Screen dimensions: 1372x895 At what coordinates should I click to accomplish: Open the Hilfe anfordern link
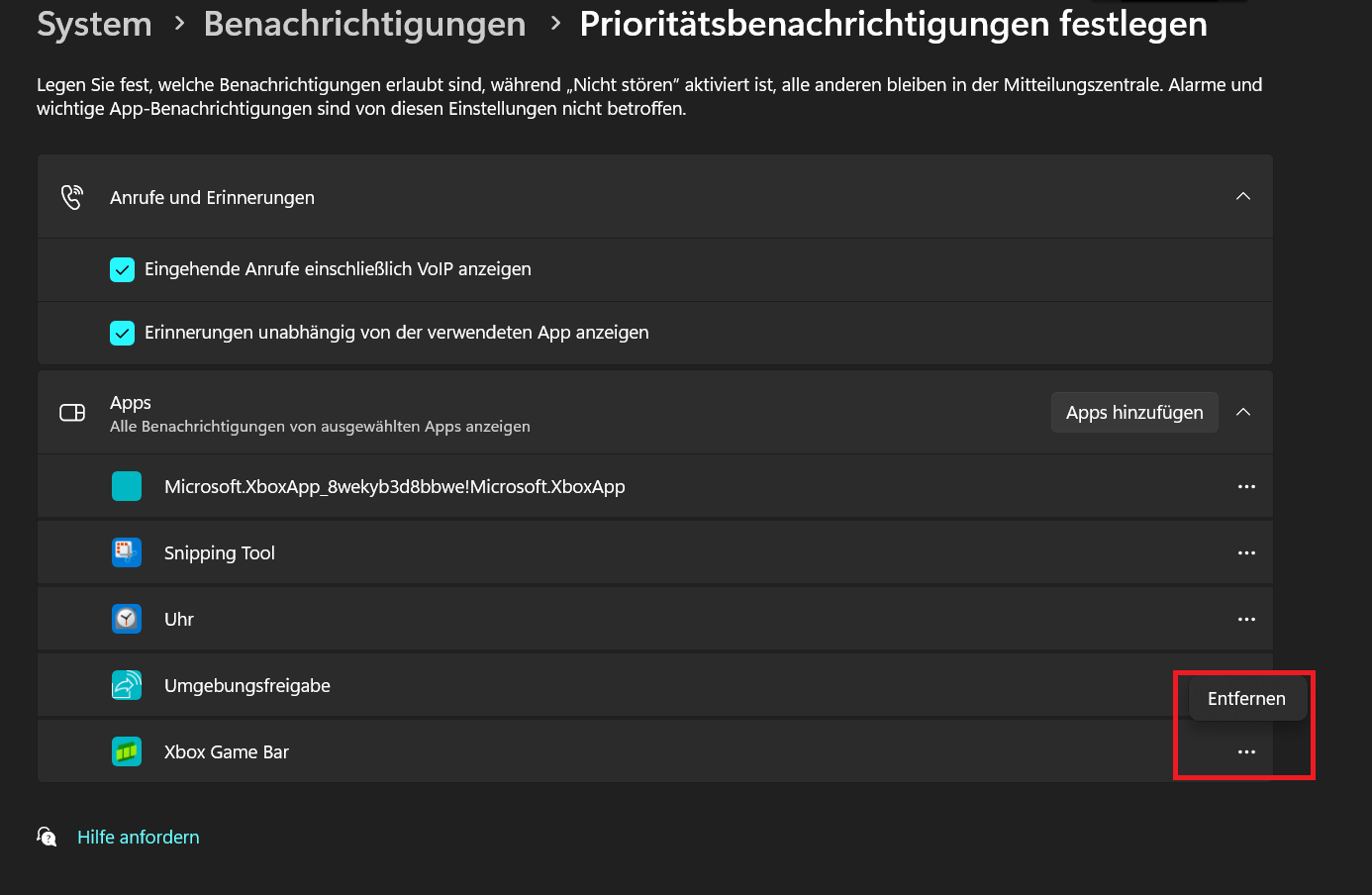click(139, 838)
